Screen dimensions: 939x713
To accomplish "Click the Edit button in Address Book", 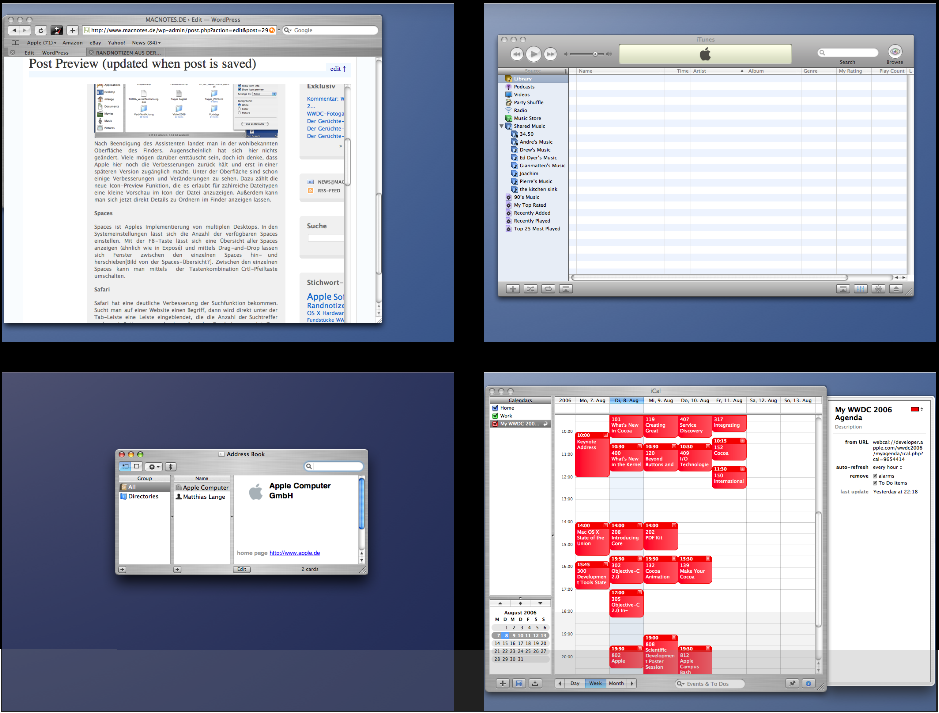I will 241,569.
